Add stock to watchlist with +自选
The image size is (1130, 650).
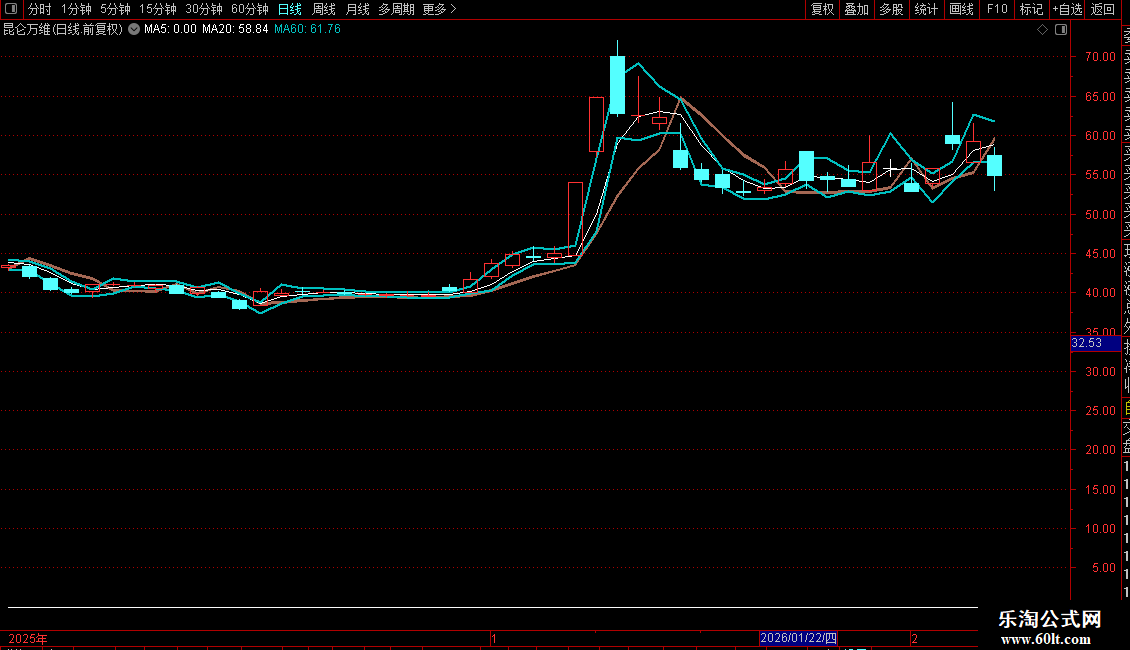click(1067, 9)
